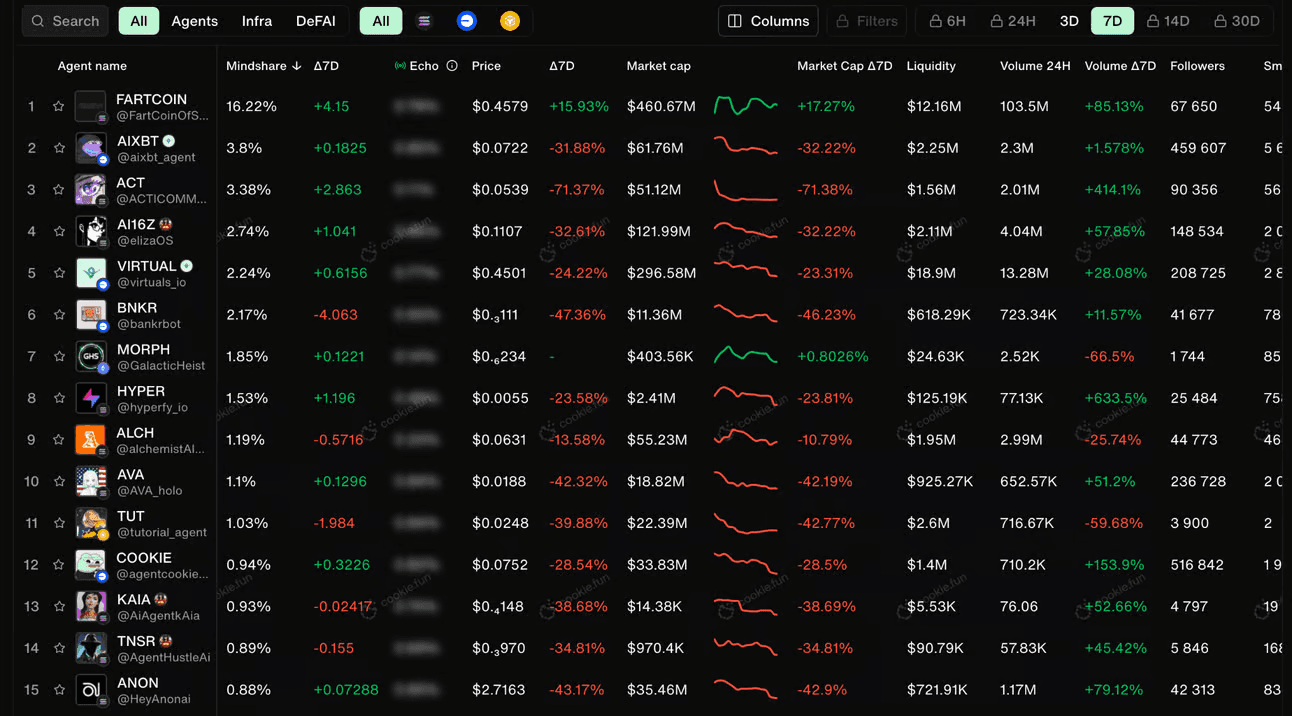Click the search magnifier icon

pos(38,21)
